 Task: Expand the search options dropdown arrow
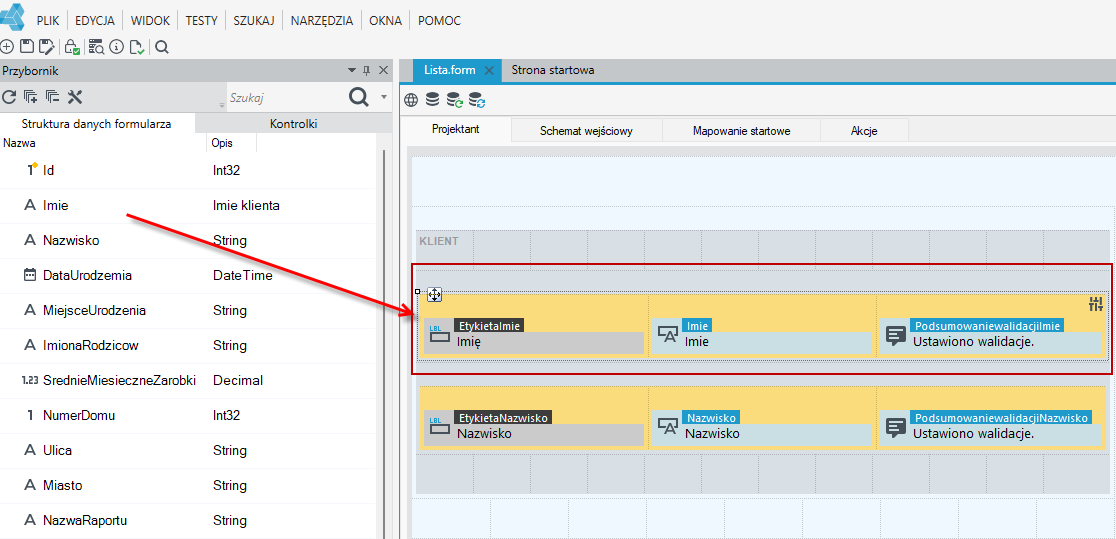[x=384, y=97]
